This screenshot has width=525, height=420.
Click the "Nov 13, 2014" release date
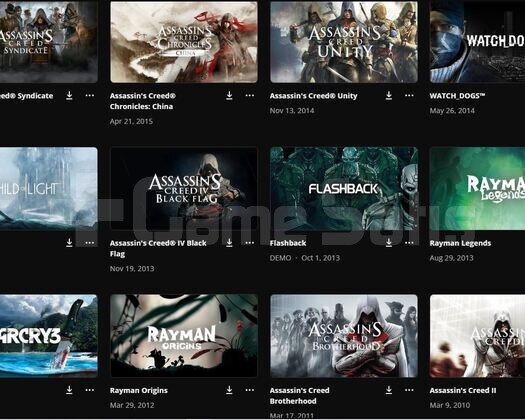tap(292, 111)
